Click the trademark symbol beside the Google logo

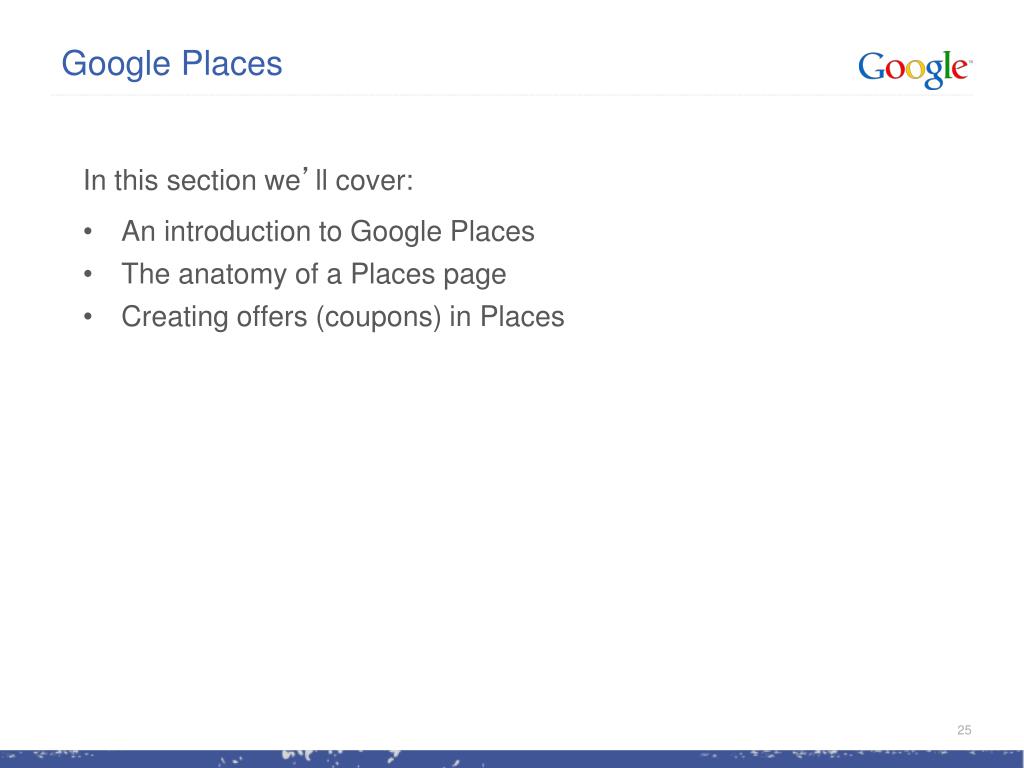click(x=970, y=61)
